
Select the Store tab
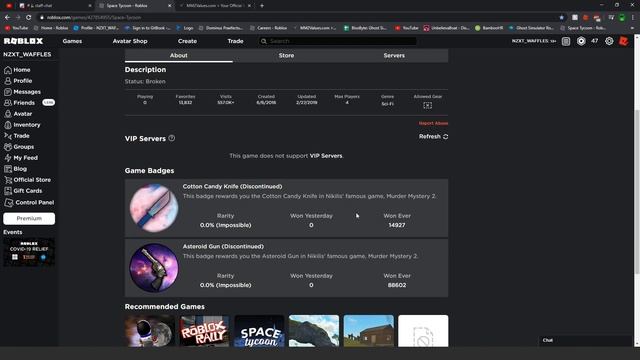[287, 56]
